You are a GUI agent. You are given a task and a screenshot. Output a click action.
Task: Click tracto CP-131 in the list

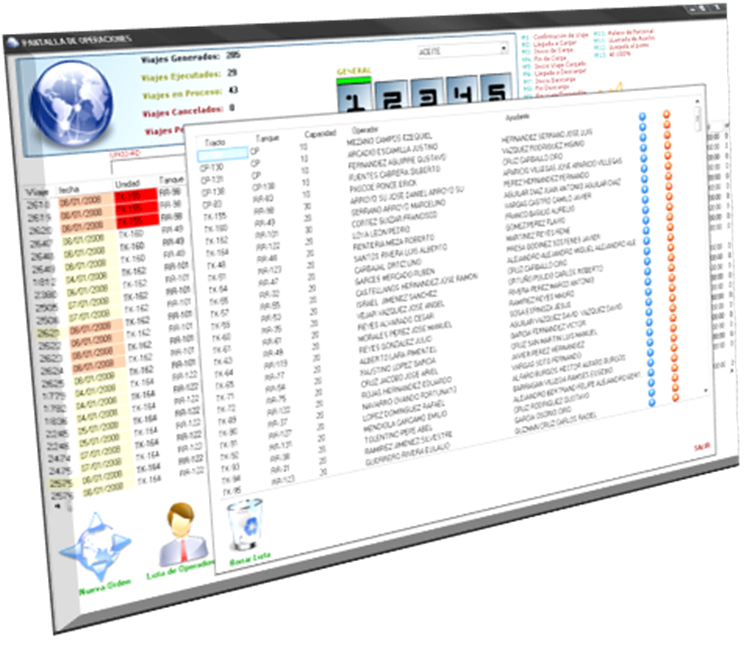(x=213, y=180)
